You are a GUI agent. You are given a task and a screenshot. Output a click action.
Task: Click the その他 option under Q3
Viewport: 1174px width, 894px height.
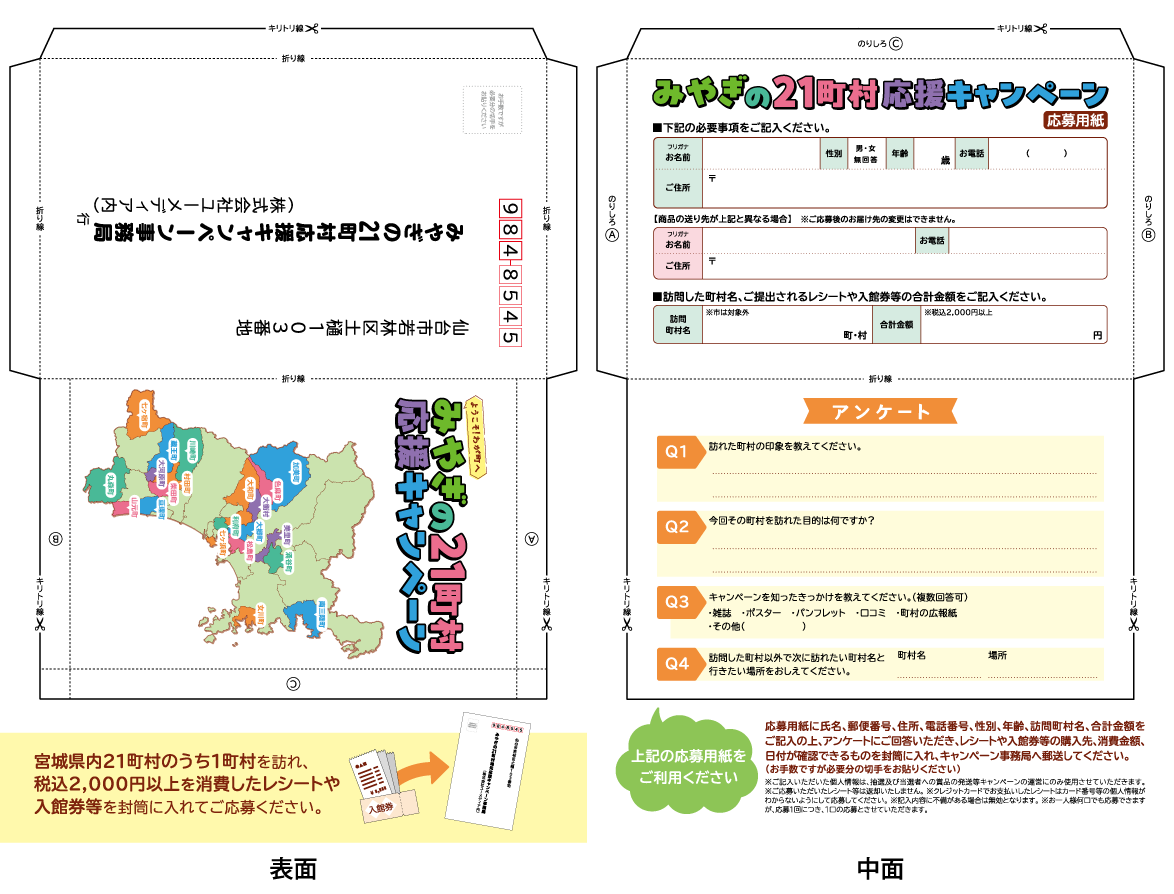(x=757, y=626)
